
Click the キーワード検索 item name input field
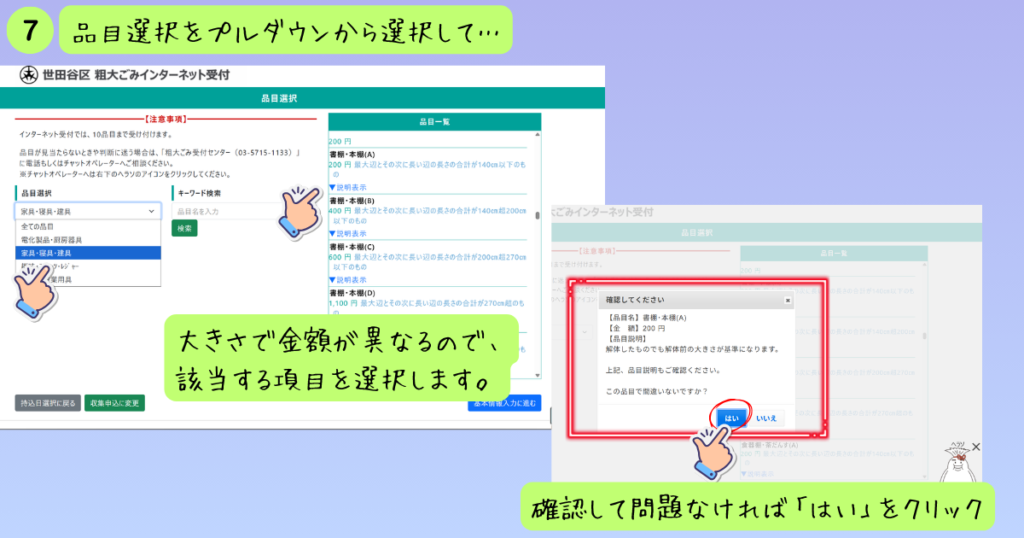coord(225,212)
